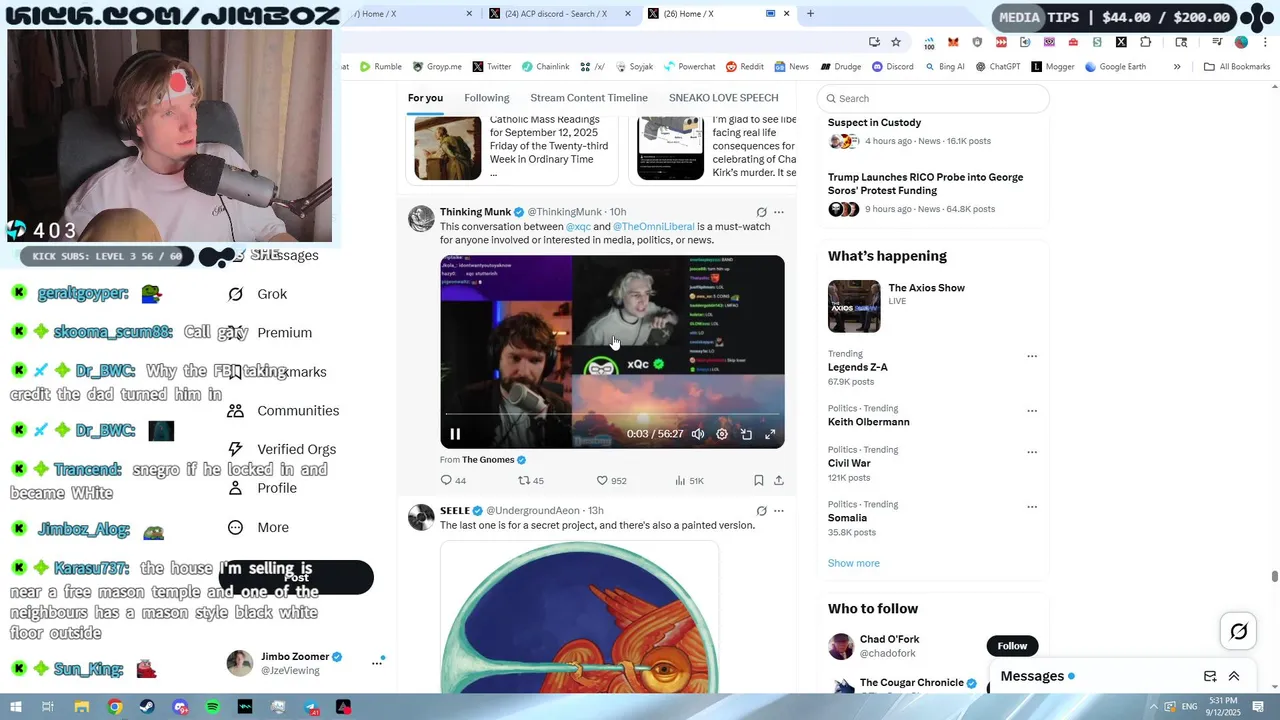The height and width of the screenshot is (720, 1280).
Task: Repost the Thinking Munk post
Action: (530, 481)
